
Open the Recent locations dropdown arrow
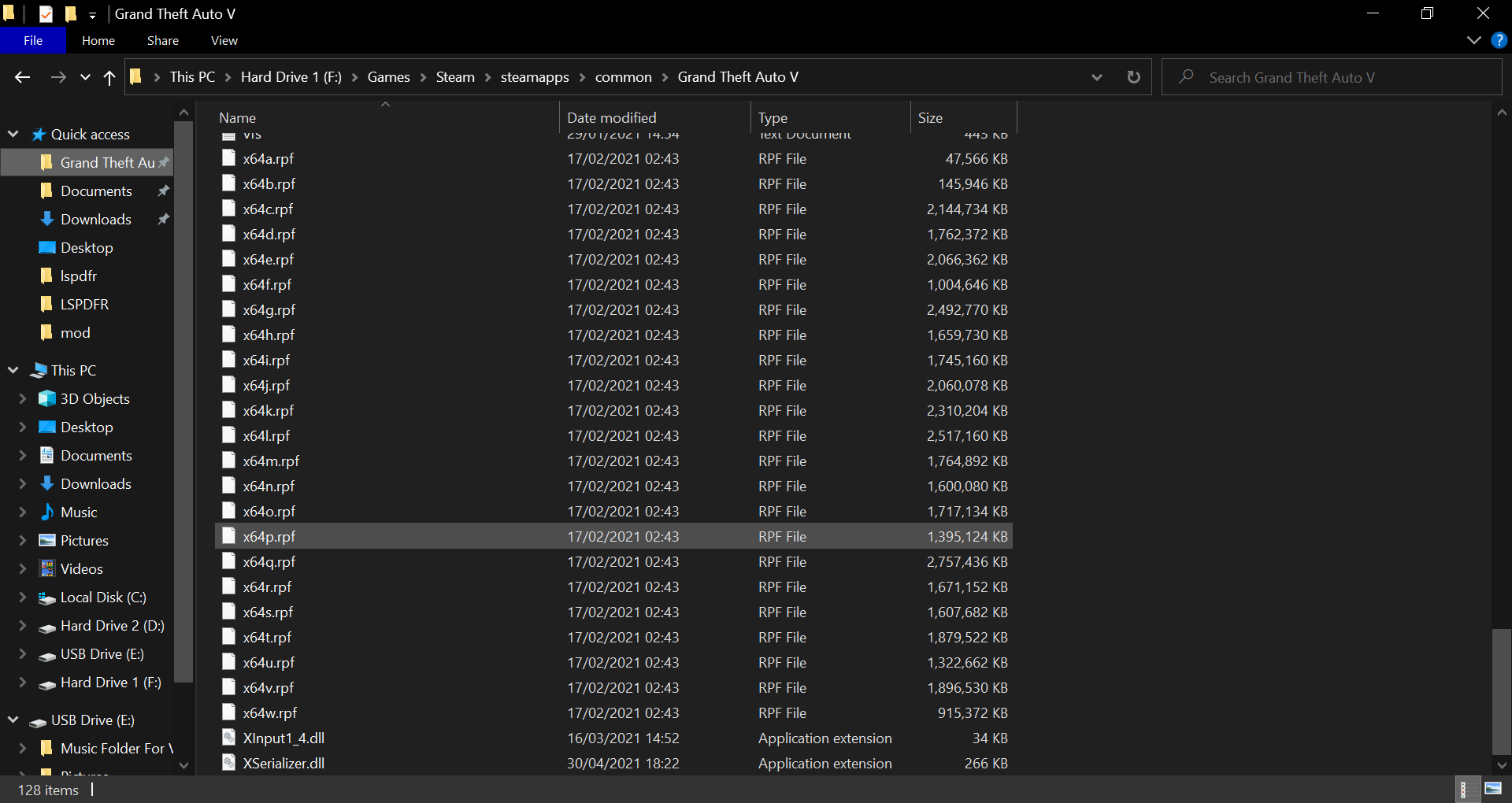pos(85,77)
